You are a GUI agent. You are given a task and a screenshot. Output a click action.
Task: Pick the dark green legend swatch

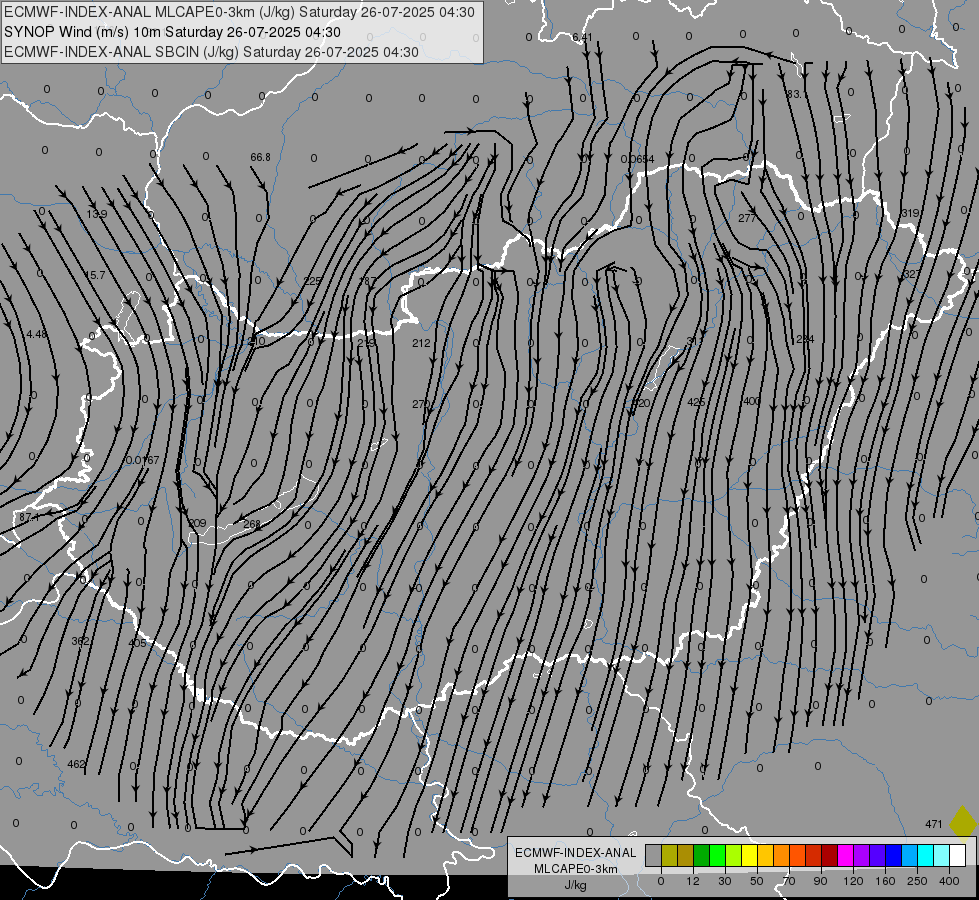(701, 855)
